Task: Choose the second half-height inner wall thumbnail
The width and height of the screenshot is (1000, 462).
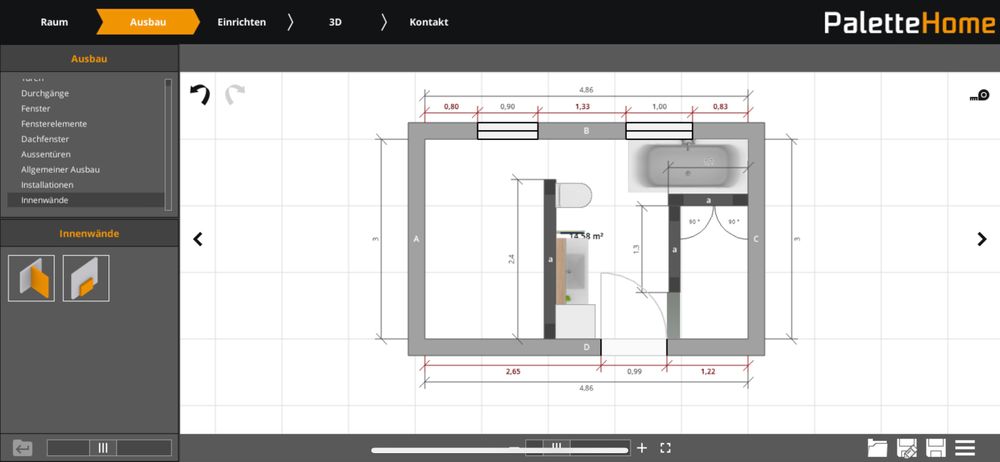Action: (86, 278)
